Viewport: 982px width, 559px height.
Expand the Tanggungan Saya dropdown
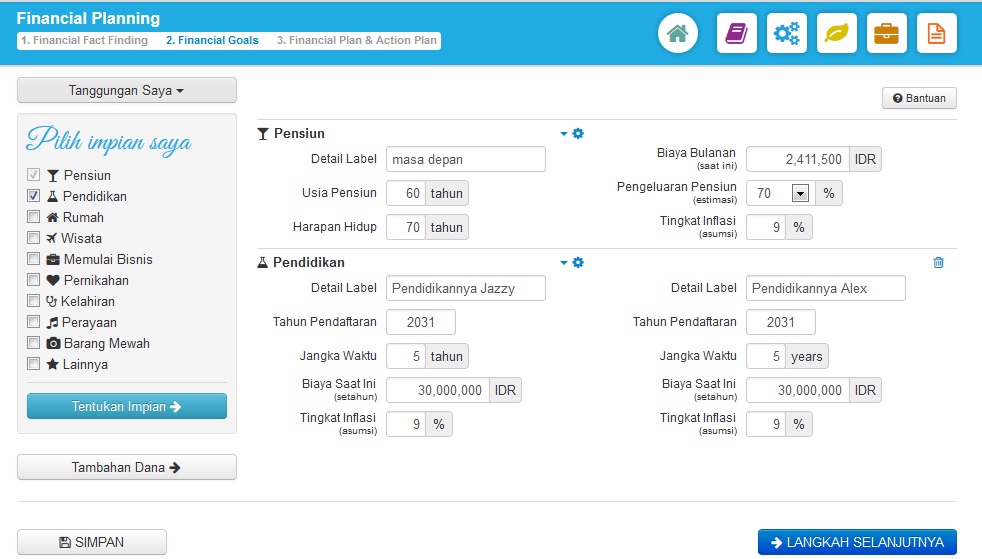click(127, 90)
